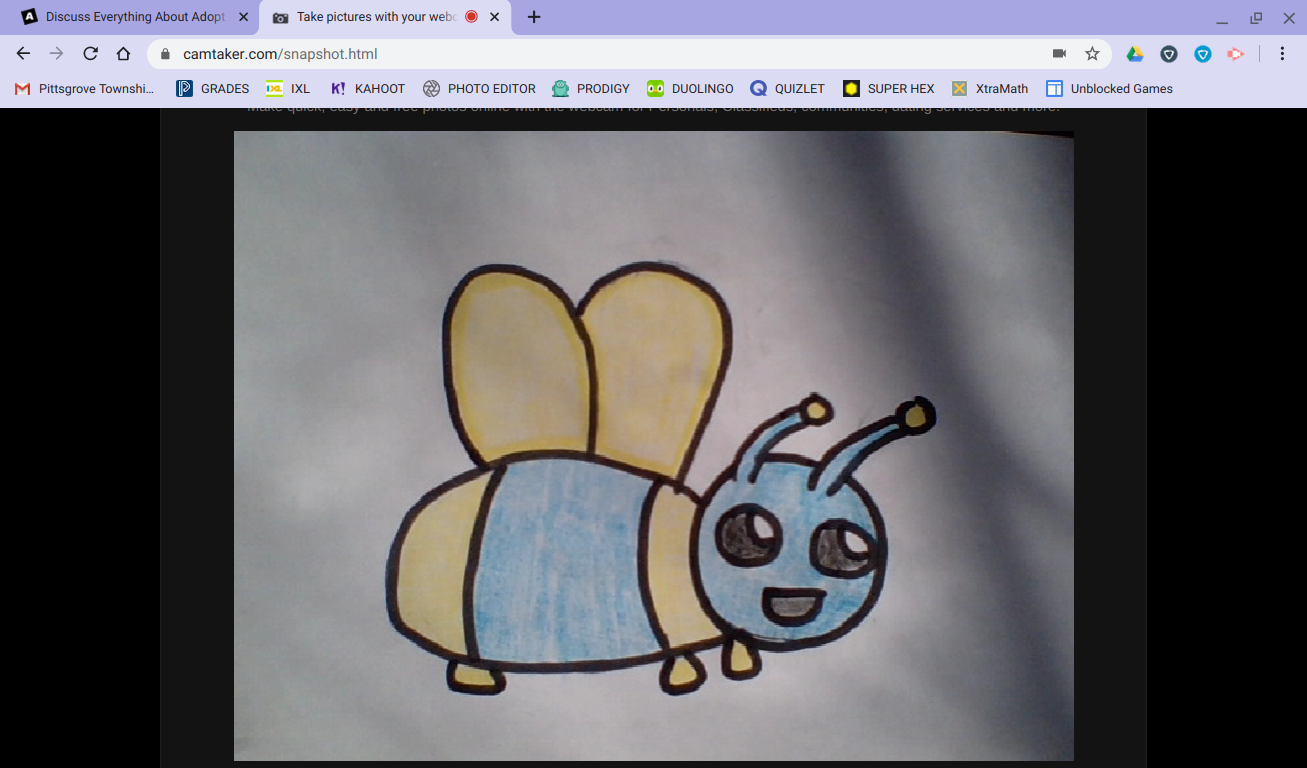
Task: Open the KAHOOT bookmark
Action: click(367, 89)
